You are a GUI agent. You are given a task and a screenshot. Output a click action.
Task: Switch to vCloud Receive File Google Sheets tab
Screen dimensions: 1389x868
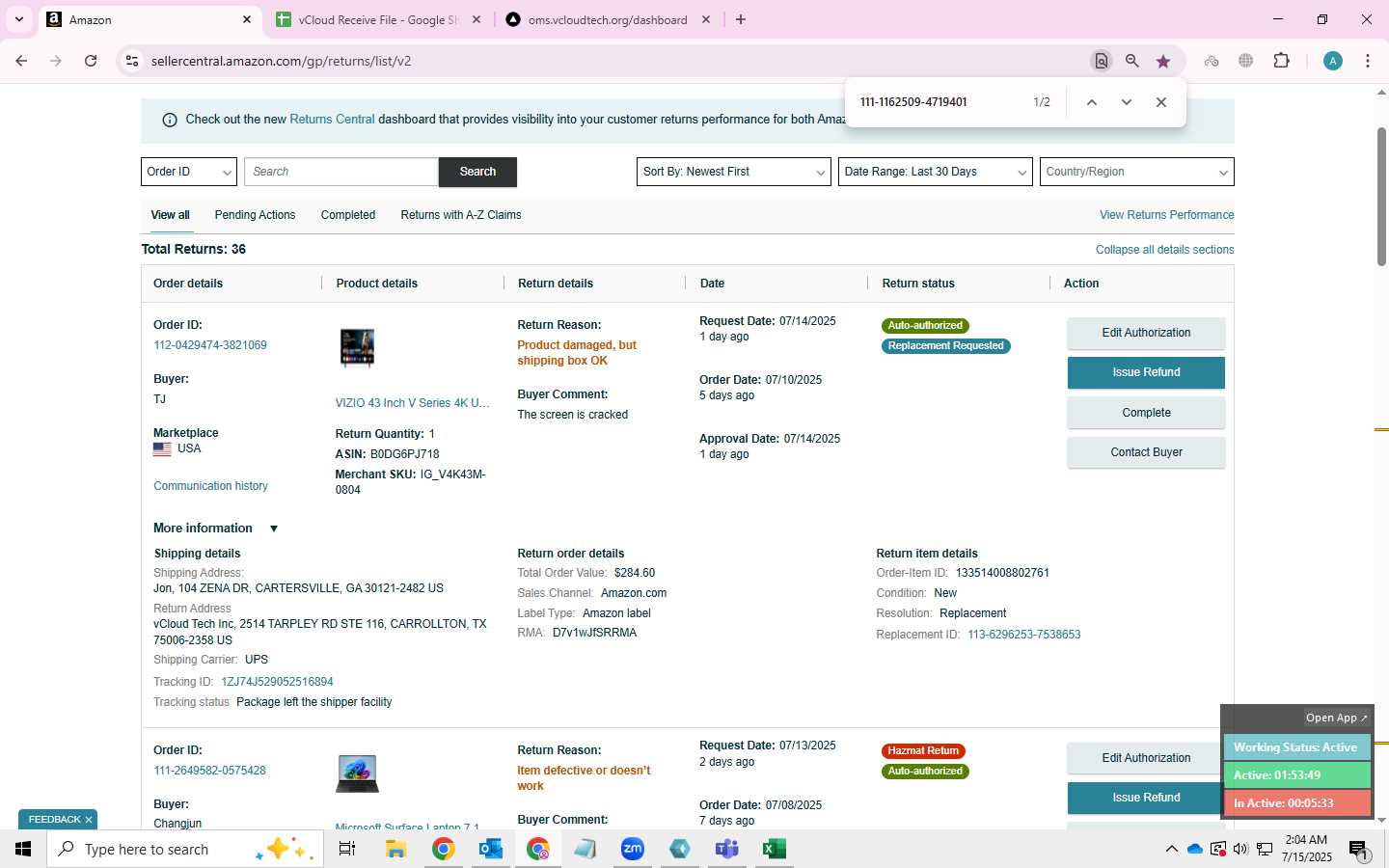378,19
